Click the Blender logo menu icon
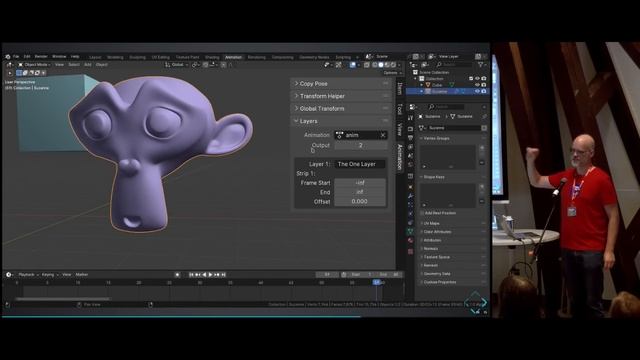Viewport: 640px width, 360px height. (x=8, y=57)
